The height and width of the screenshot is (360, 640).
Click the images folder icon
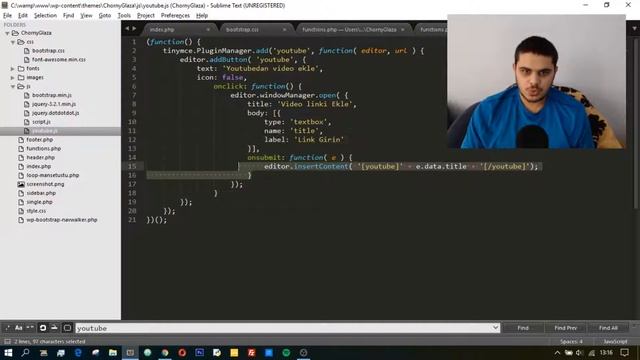click(21, 78)
